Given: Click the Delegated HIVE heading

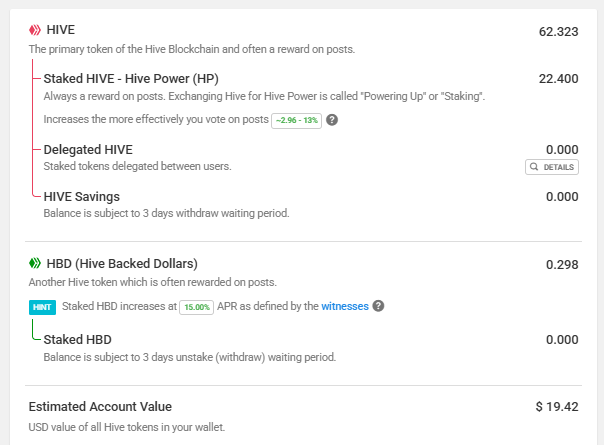Looking at the screenshot, I should [88, 149].
